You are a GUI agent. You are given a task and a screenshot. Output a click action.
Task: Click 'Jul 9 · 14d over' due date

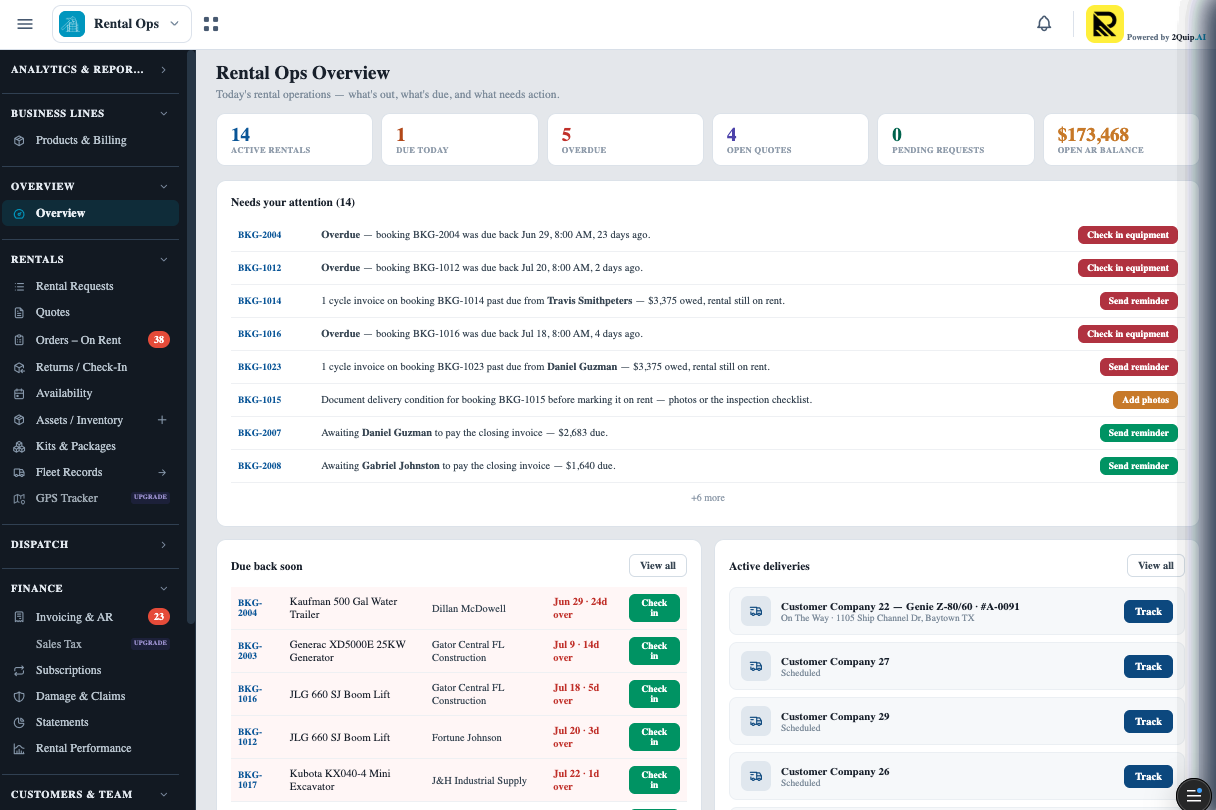tap(576, 651)
